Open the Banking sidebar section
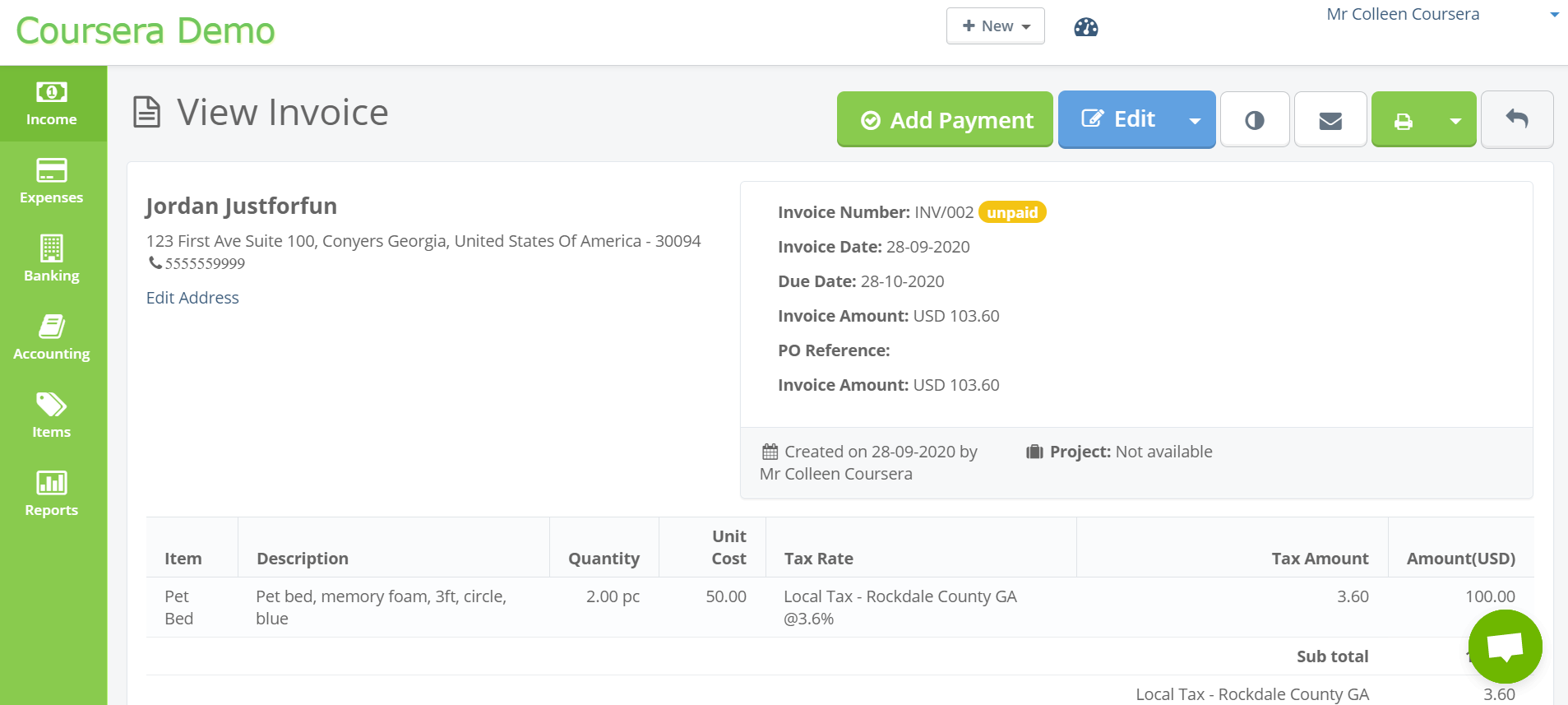The width and height of the screenshot is (1568, 705). pos(52,259)
